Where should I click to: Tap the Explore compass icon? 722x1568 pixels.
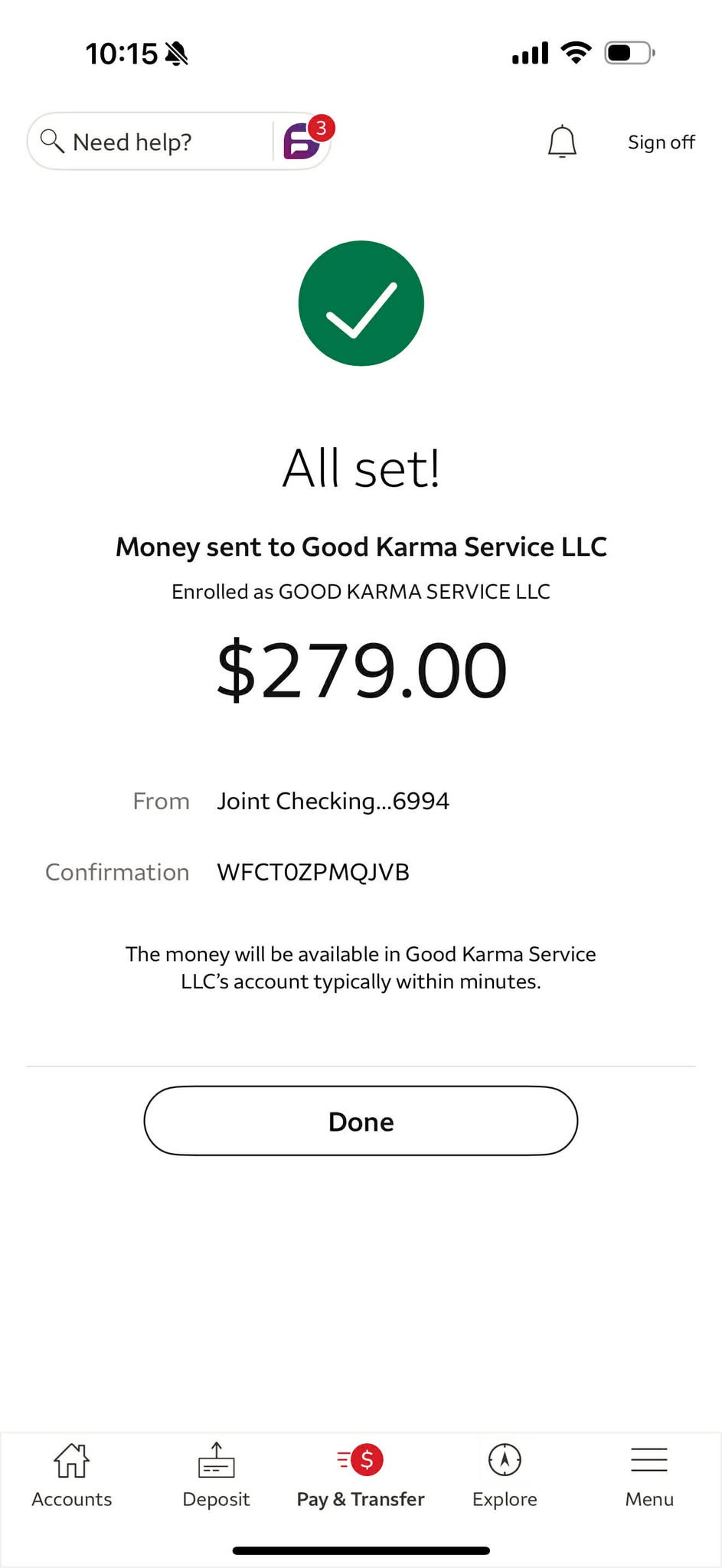(x=505, y=1460)
